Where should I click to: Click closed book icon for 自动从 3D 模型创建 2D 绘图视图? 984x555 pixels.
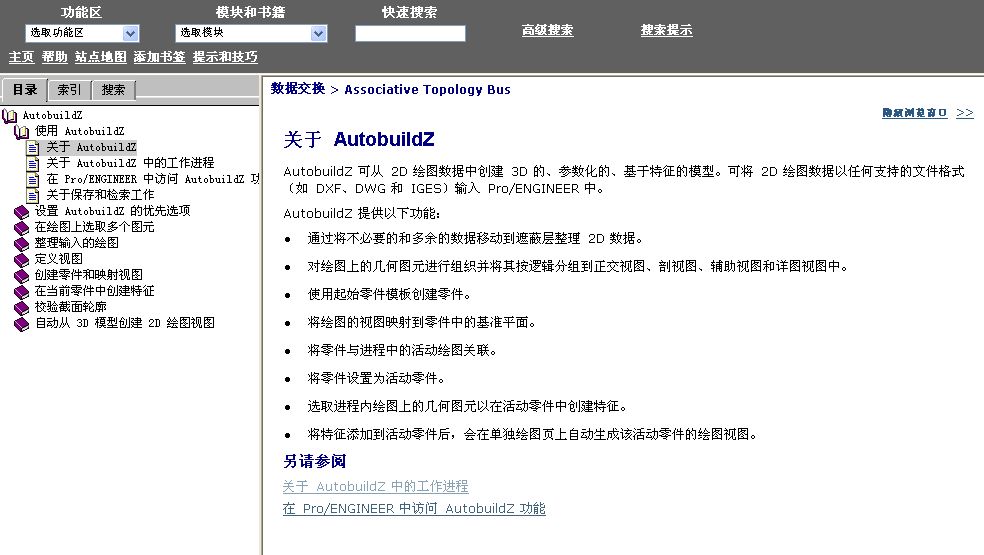(21, 324)
